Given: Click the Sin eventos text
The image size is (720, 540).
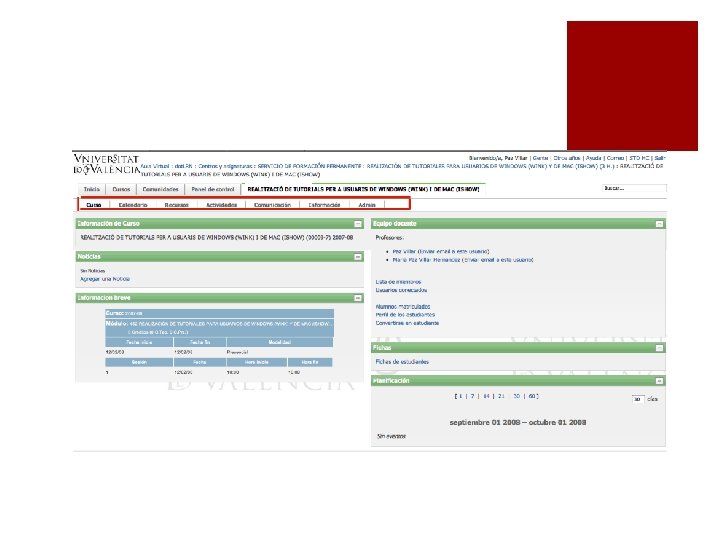Looking at the screenshot, I should (x=391, y=437).
